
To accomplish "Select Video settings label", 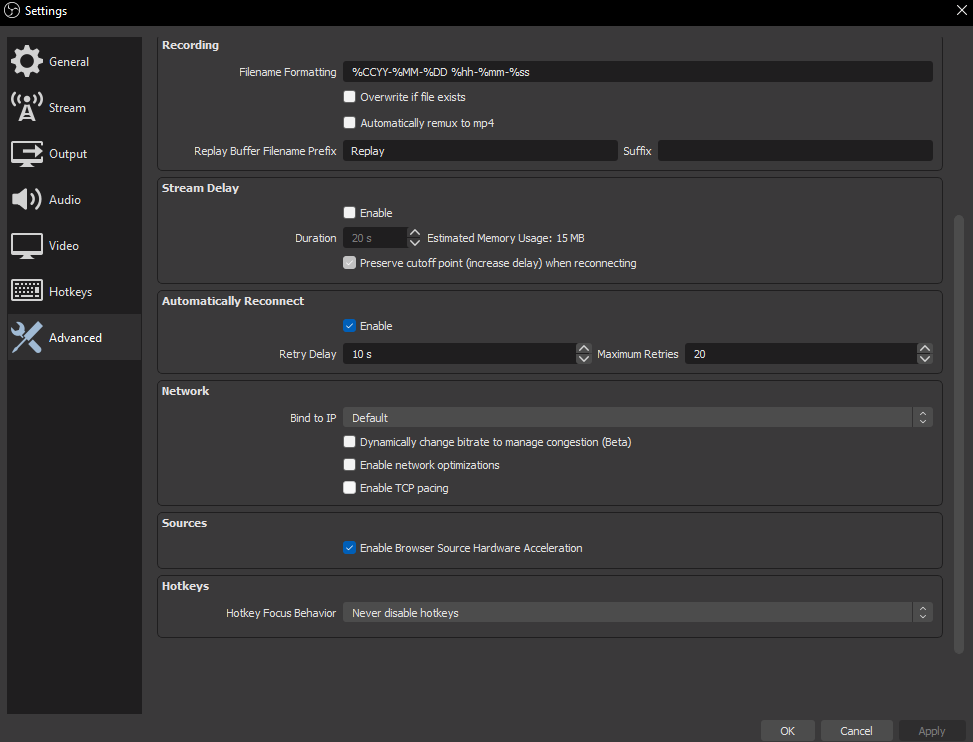I will [x=64, y=246].
